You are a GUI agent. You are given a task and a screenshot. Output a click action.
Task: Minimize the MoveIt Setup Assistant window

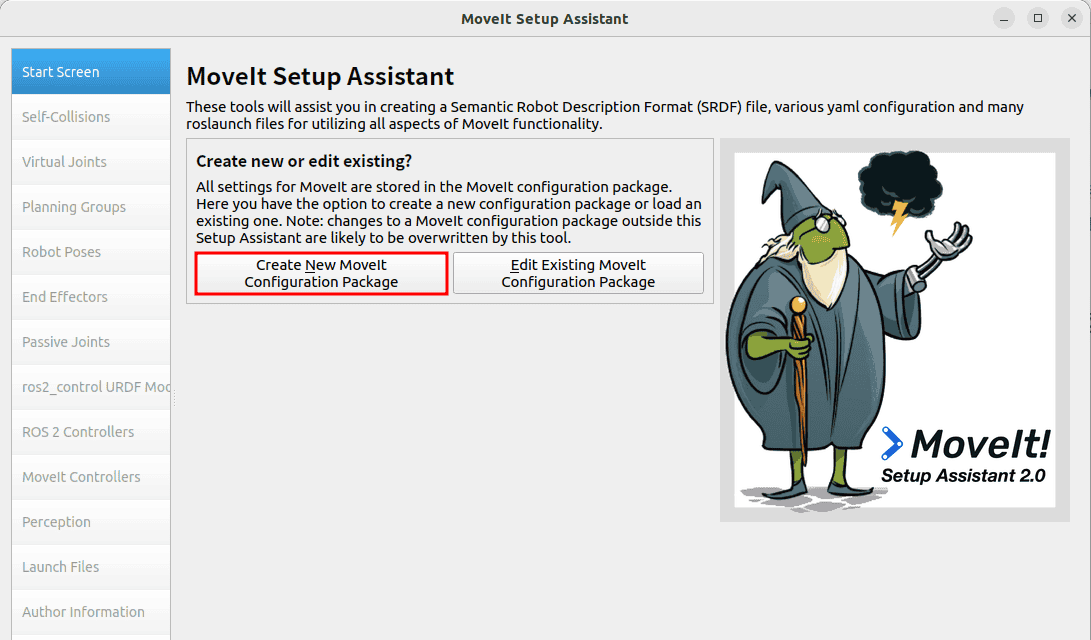pyautogui.click(x=1005, y=18)
